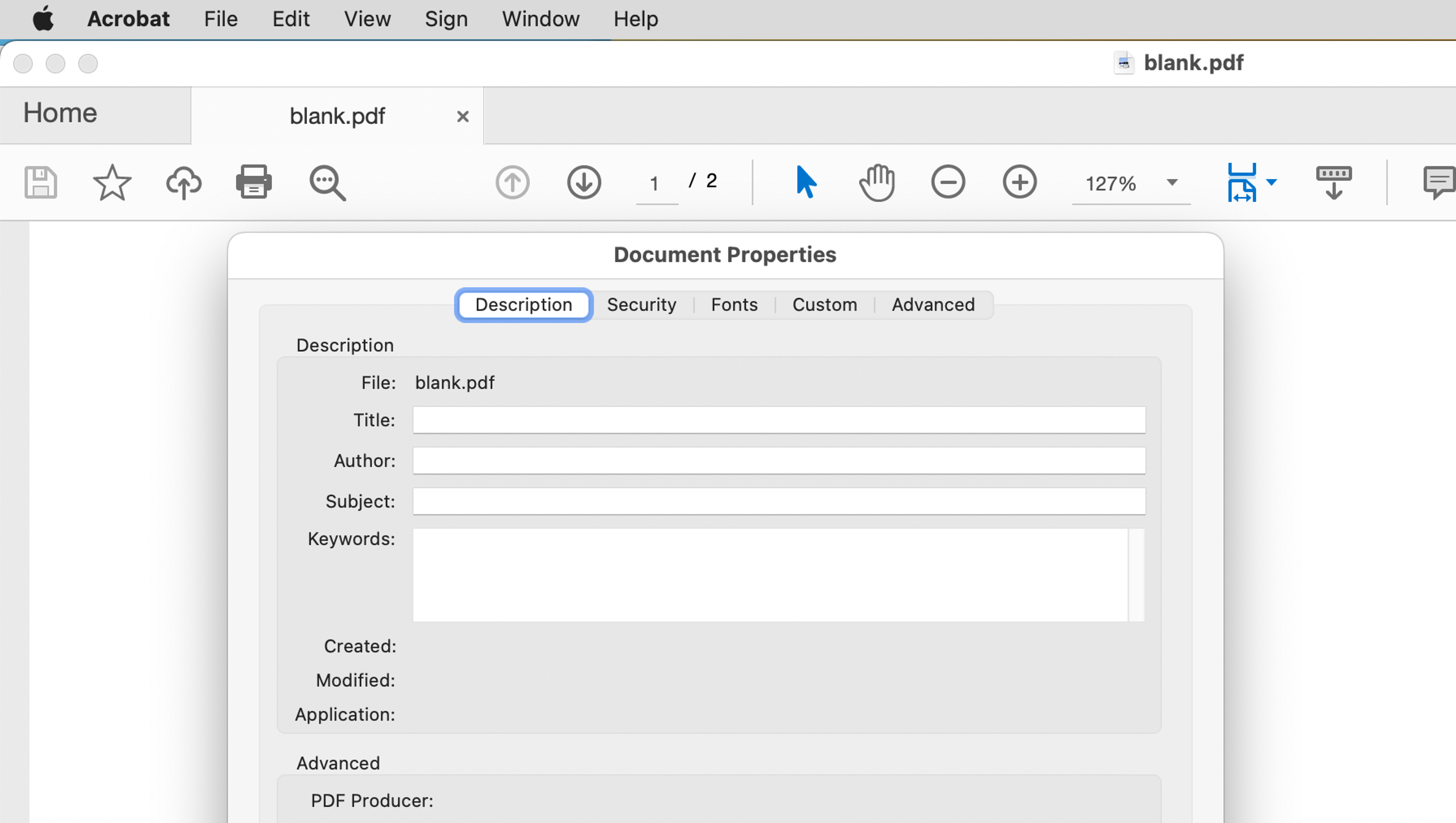The width and height of the screenshot is (1456, 823).
Task: Click into the Keywords text area
Action: (770, 575)
